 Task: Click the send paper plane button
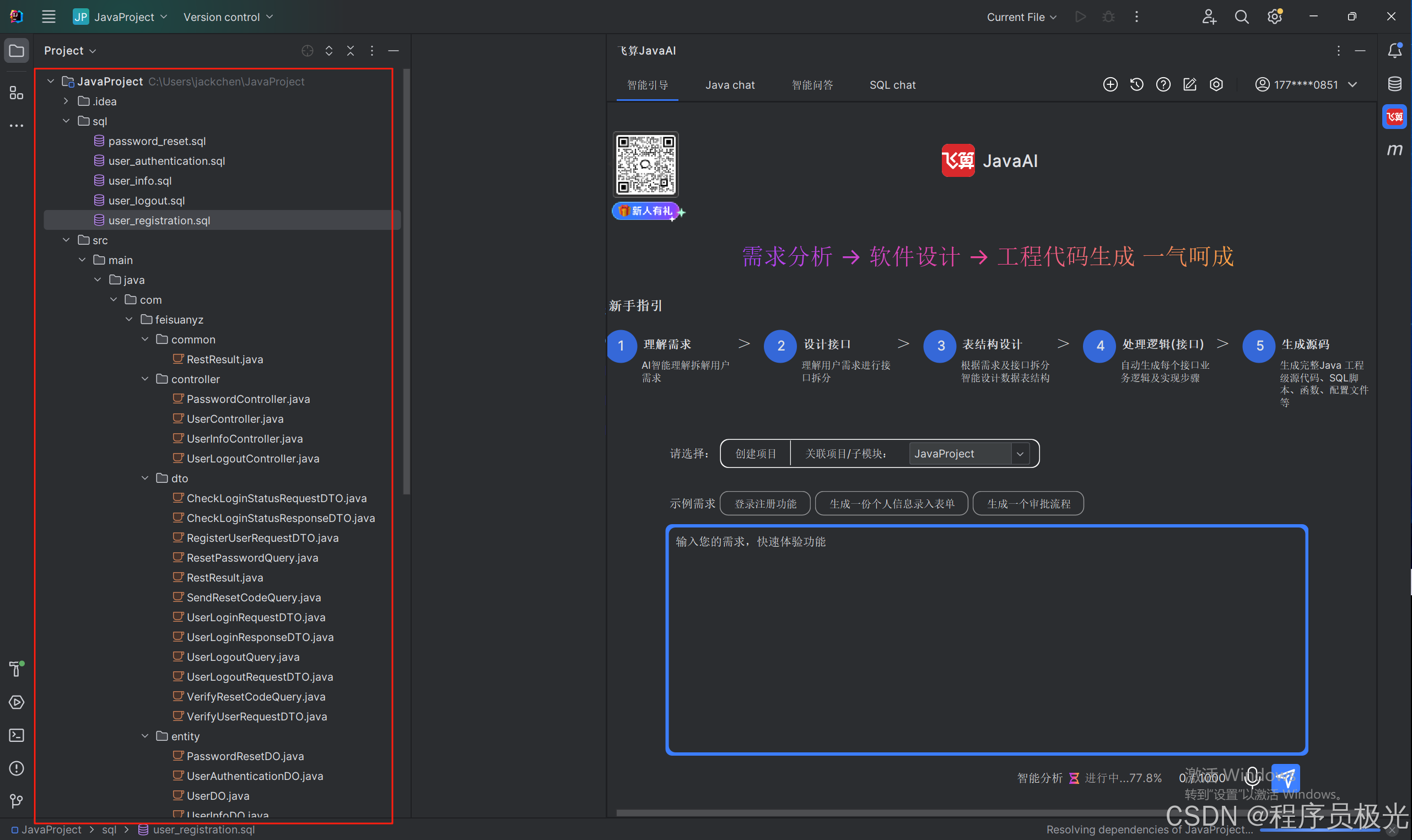tap(1285, 778)
